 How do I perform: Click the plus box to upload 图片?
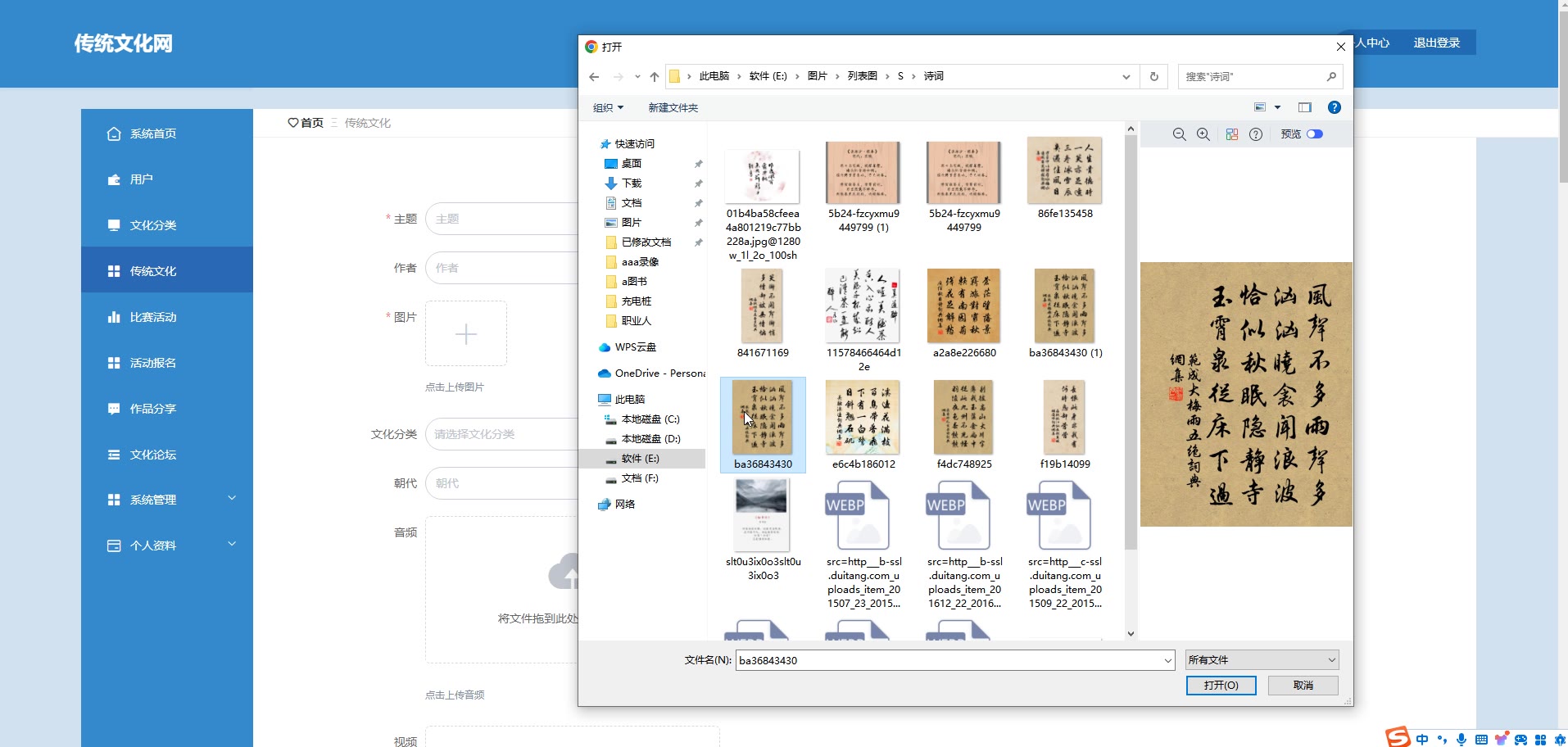[x=466, y=334]
